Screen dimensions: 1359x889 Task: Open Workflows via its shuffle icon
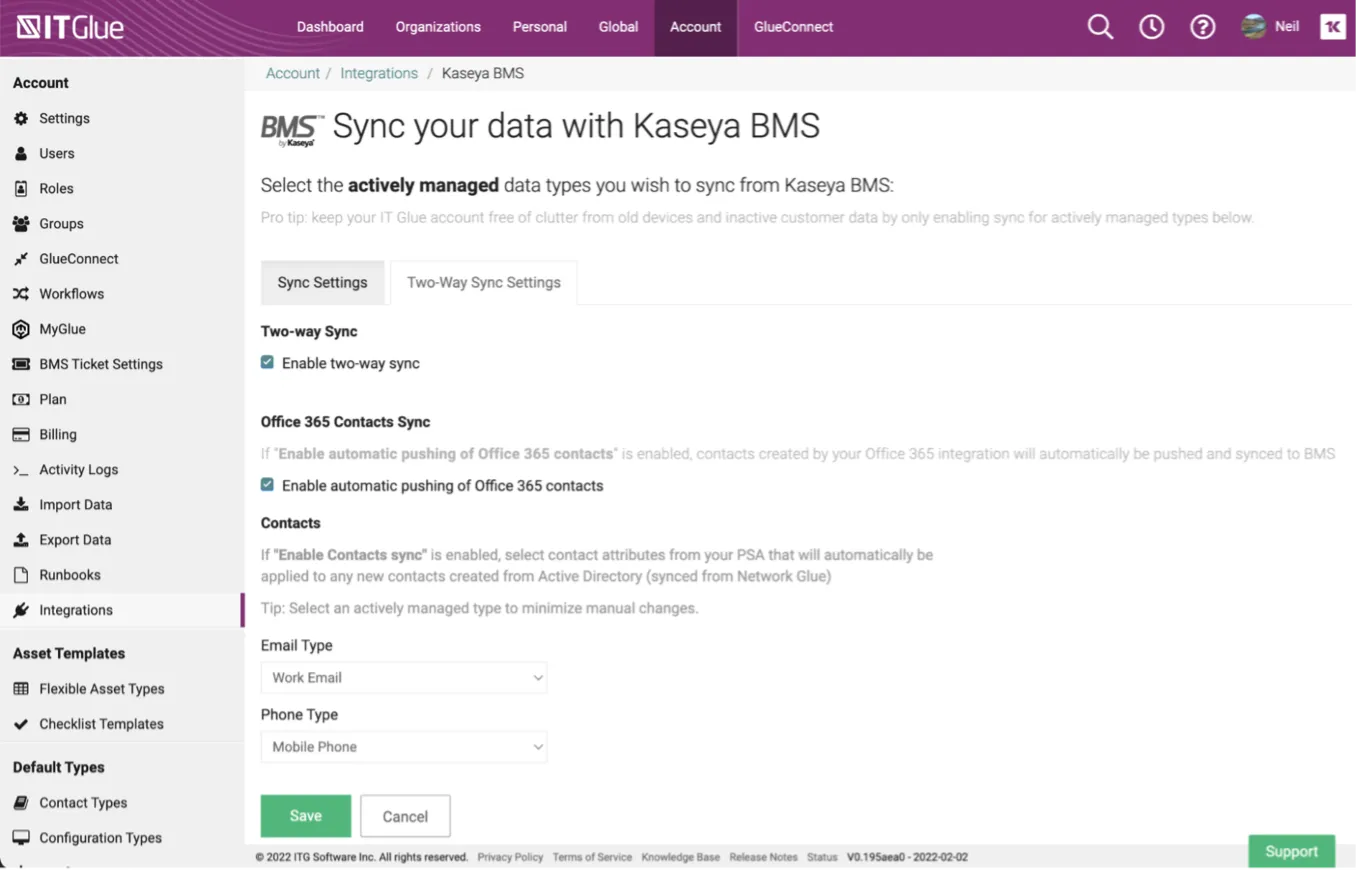pyautogui.click(x=21, y=294)
